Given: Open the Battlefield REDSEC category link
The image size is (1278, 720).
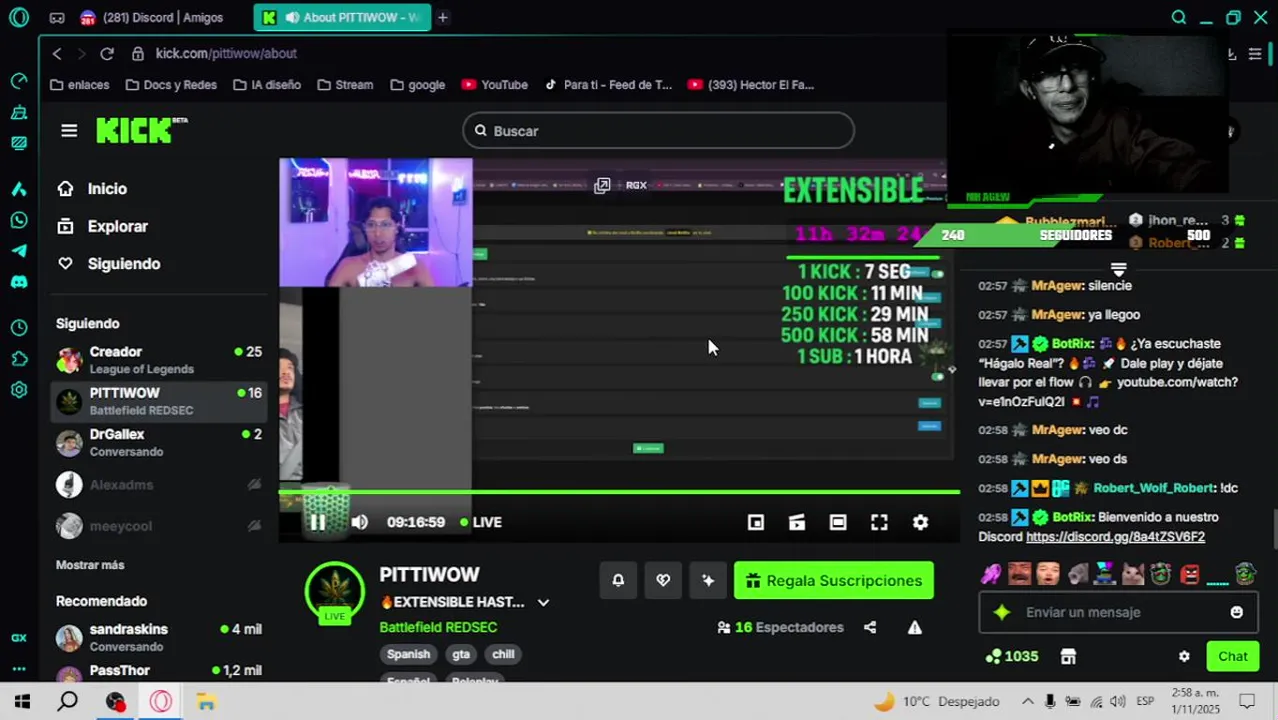Looking at the screenshot, I should tap(438, 627).
